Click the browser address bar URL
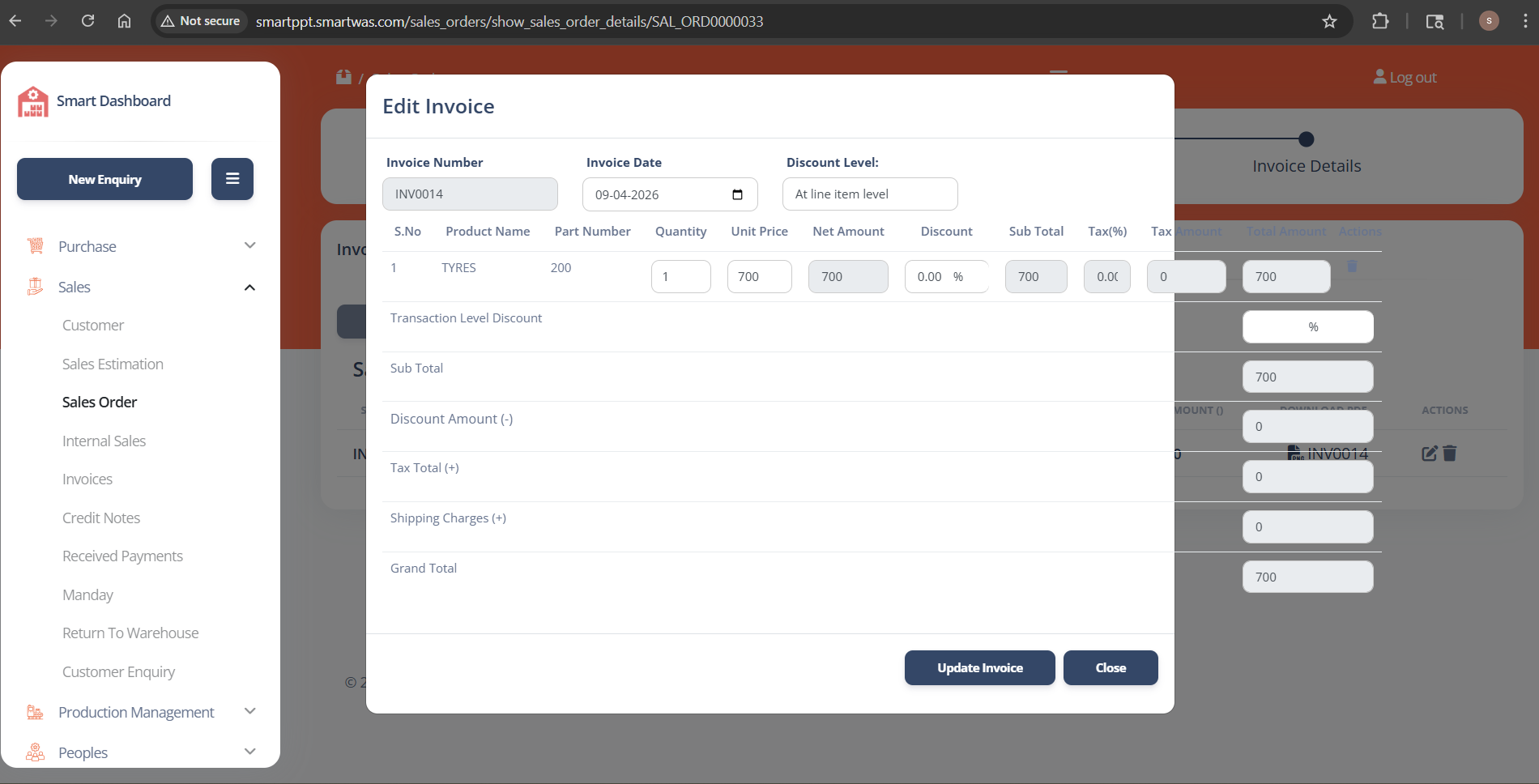Viewport: 1539px width, 784px height. (x=509, y=21)
